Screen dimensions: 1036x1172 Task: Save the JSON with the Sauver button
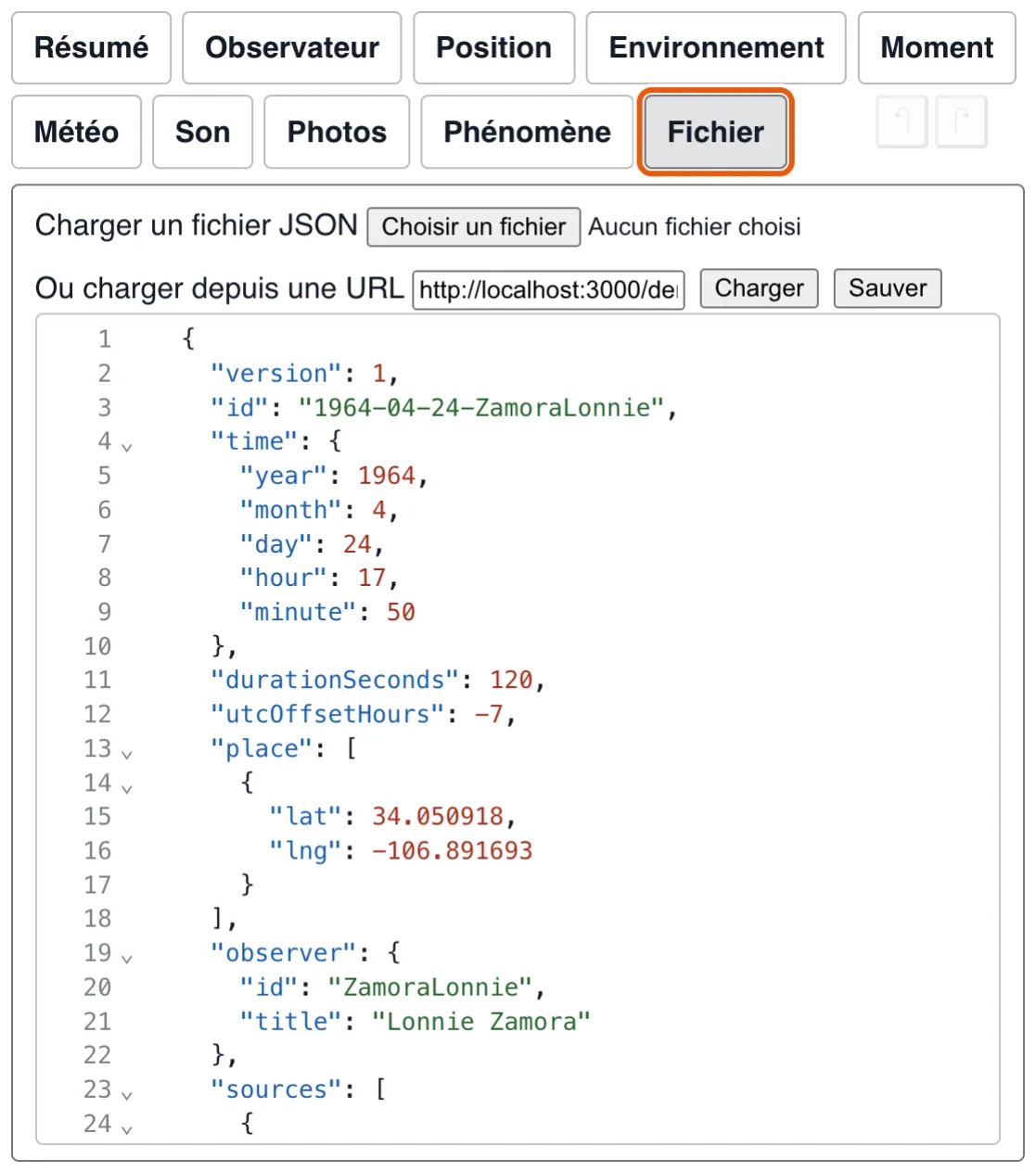tap(888, 288)
